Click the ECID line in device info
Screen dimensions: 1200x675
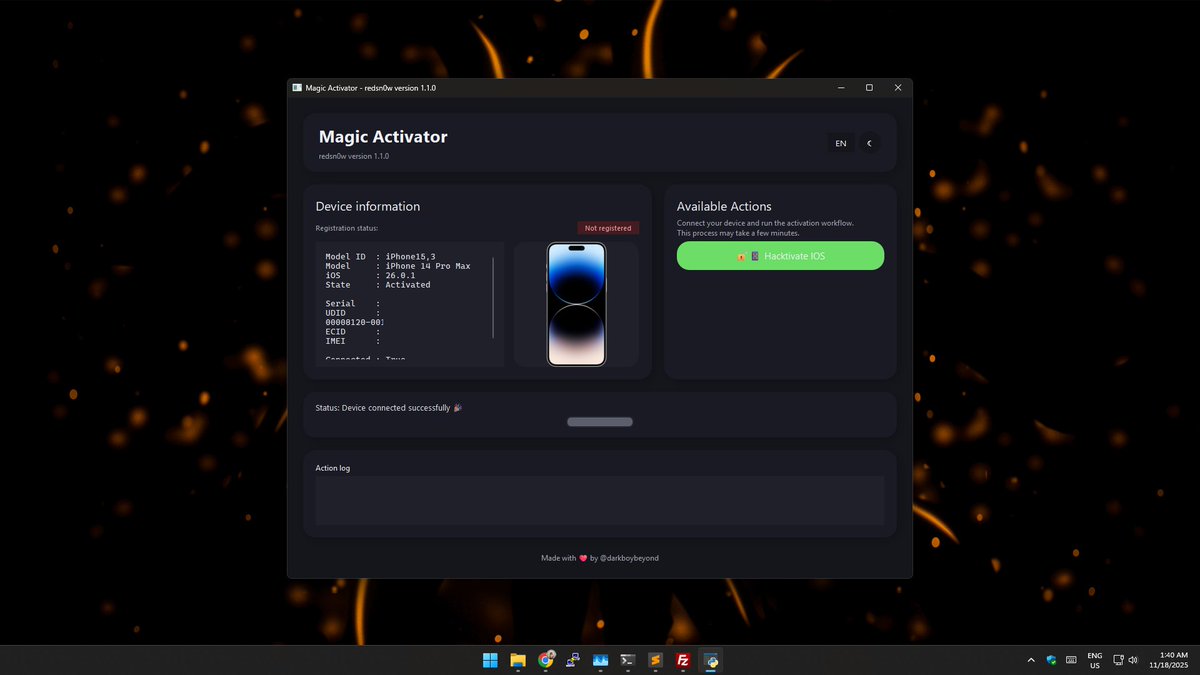(x=353, y=331)
